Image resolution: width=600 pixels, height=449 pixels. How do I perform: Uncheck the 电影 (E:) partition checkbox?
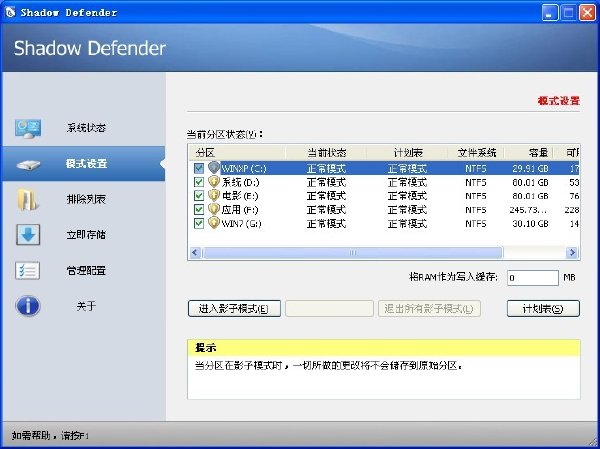pyautogui.click(x=199, y=196)
